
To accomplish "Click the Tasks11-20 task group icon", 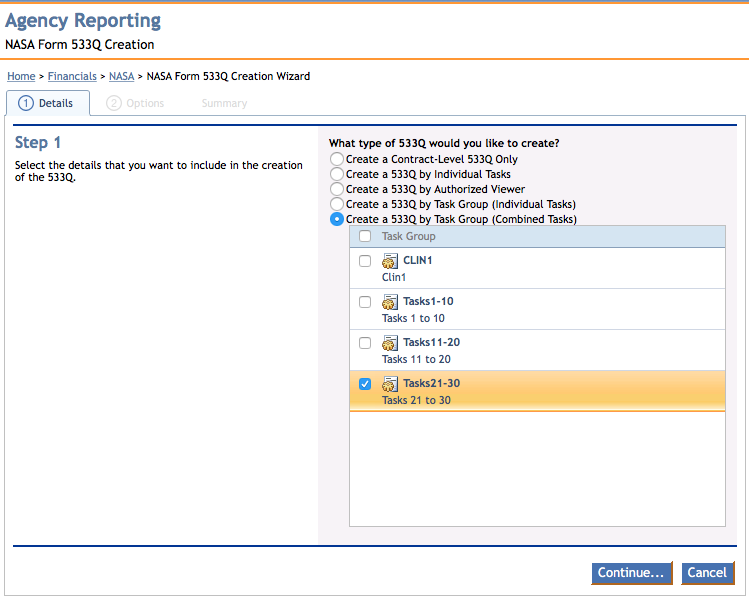I will 390,343.
